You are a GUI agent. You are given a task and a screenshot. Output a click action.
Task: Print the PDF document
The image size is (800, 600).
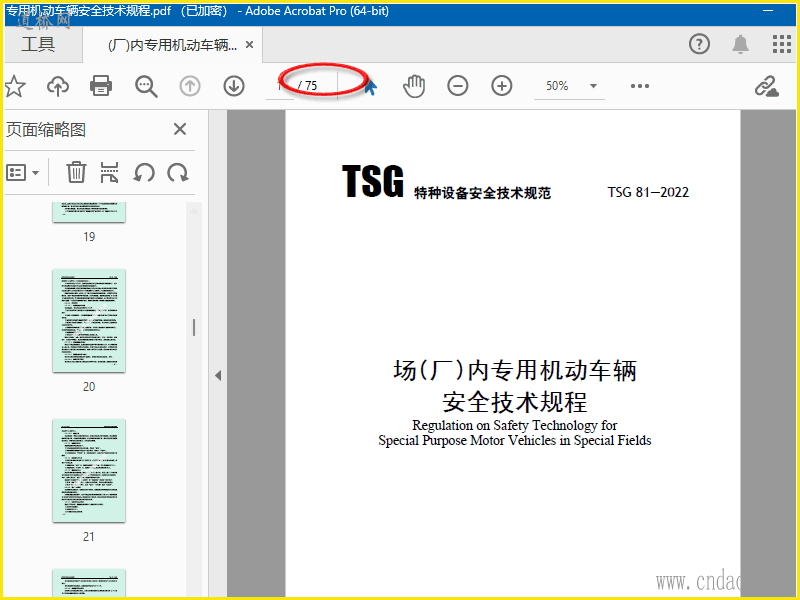pyautogui.click(x=101, y=86)
